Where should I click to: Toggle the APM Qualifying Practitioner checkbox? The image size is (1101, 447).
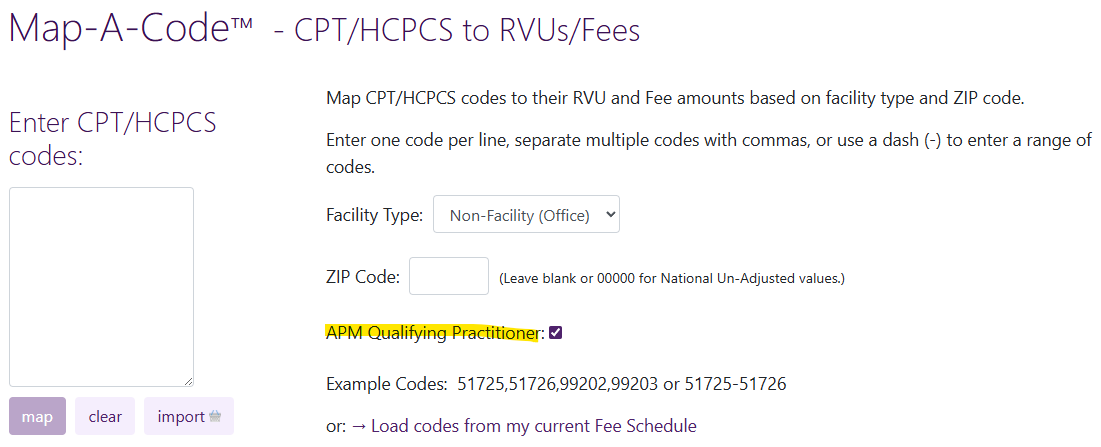[556, 333]
